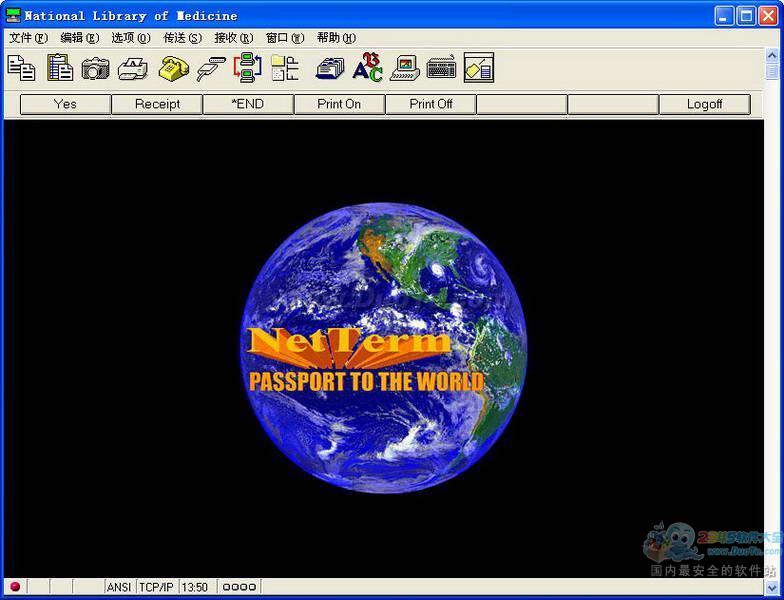Click the card file phone directory icon
This screenshot has width=784, height=600.
(330, 68)
